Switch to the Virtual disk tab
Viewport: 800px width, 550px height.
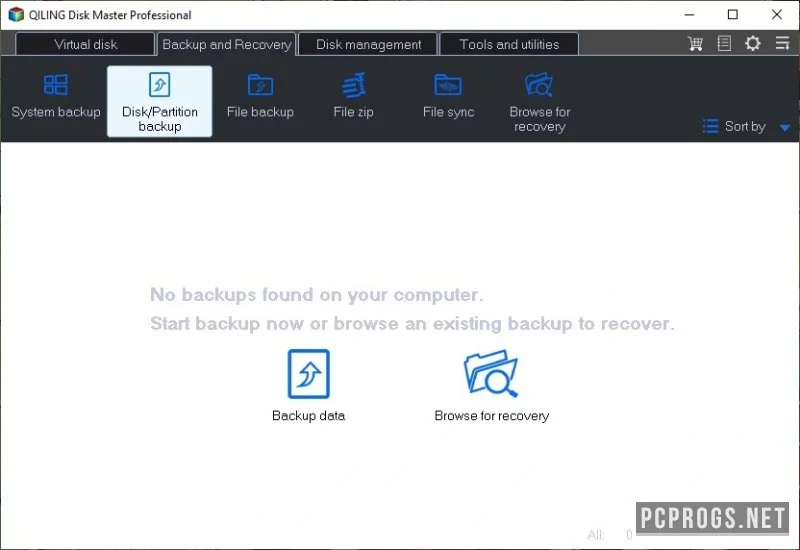(85, 44)
